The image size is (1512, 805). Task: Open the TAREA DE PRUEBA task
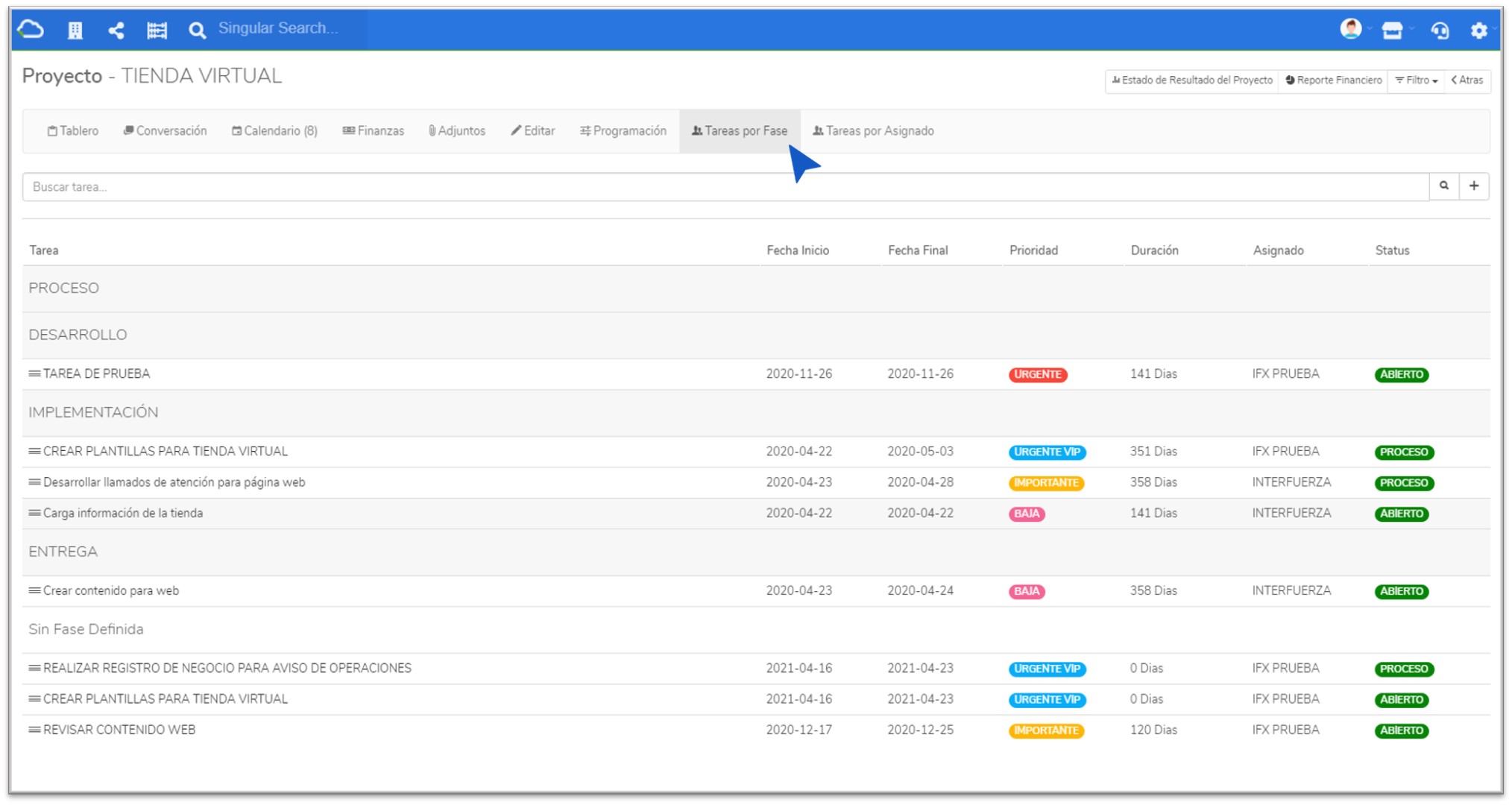97,373
